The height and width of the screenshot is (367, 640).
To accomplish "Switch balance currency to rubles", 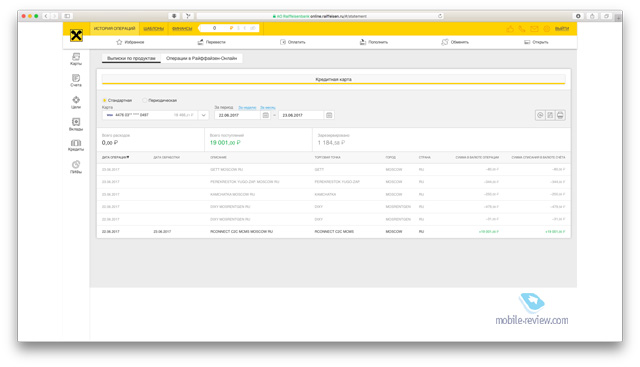I will [231, 28].
